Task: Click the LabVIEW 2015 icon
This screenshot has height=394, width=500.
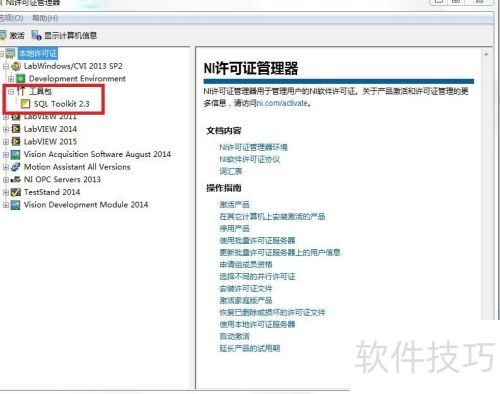Action: [16, 141]
